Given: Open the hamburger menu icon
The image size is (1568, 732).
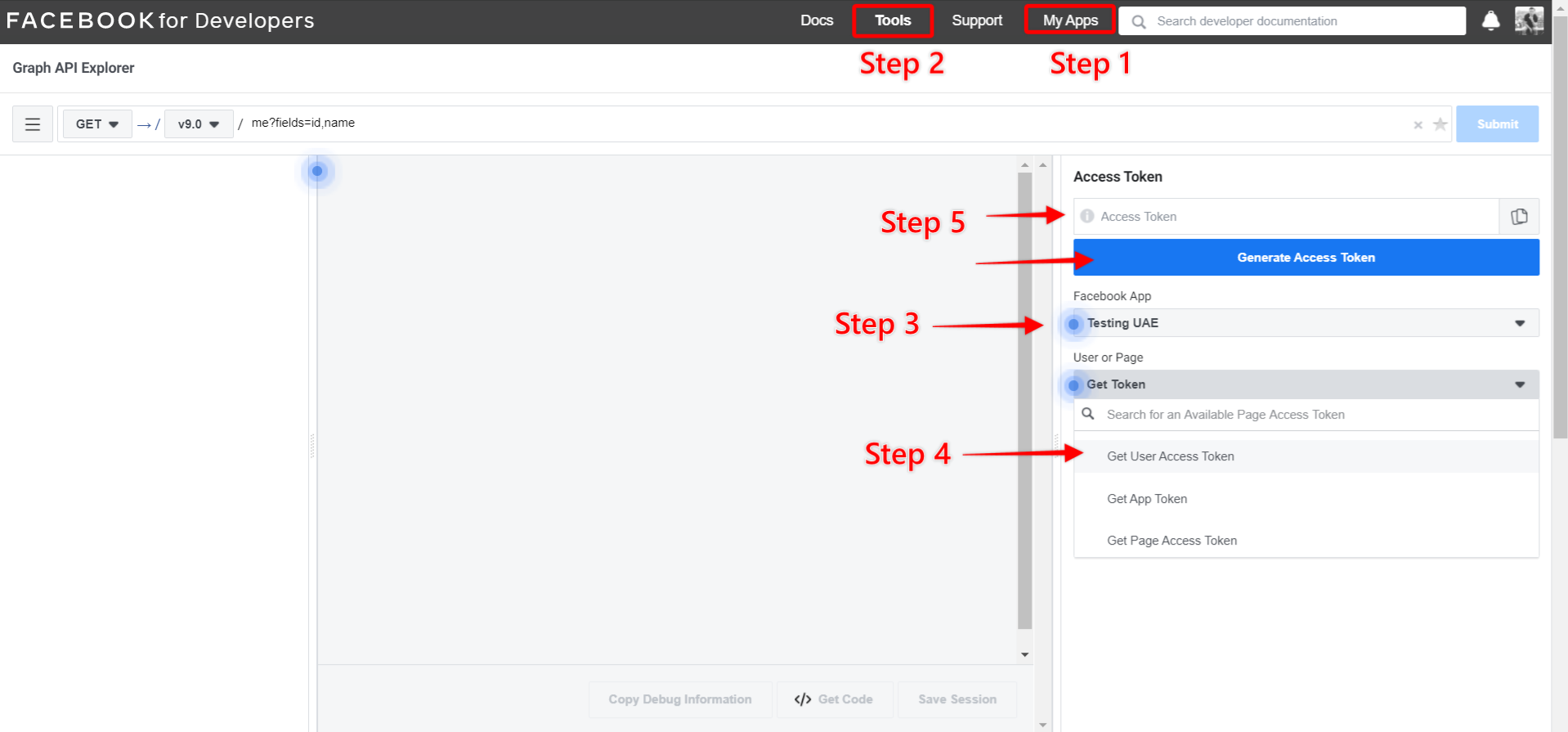Looking at the screenshot, I should click(x=33, y=124).
